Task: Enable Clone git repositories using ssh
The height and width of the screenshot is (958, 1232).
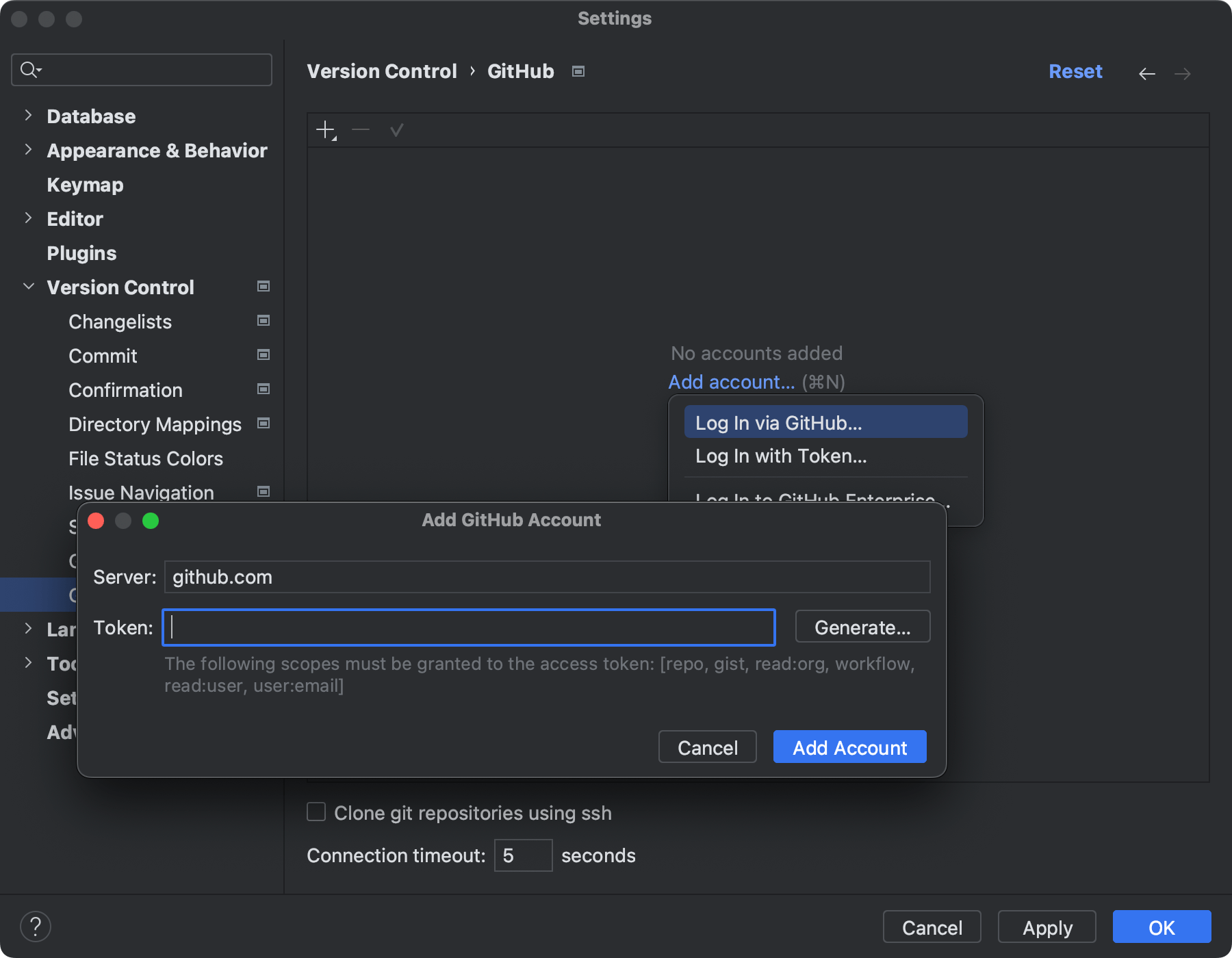Action: coord(316,812)
